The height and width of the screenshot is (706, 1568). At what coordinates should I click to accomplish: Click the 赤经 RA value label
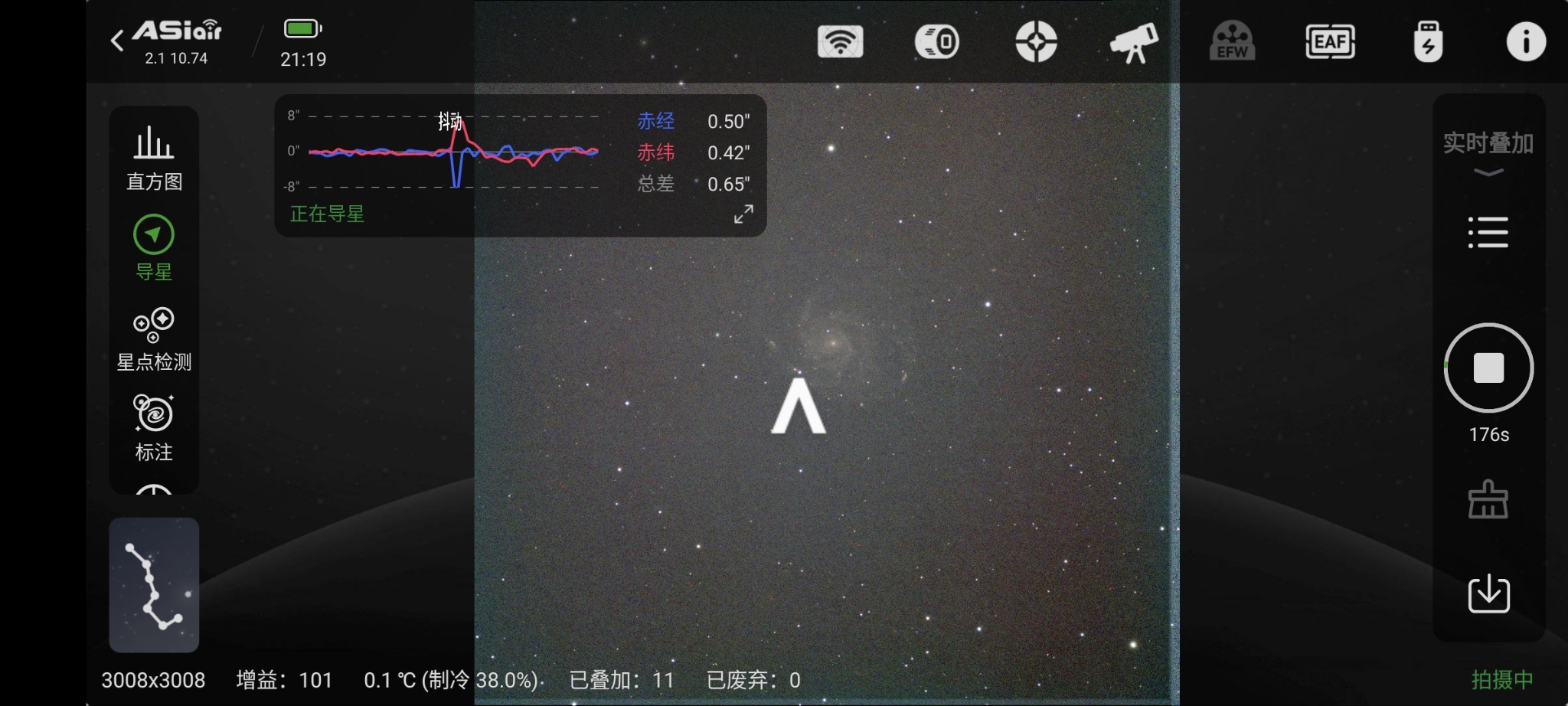tap(656, 121)
